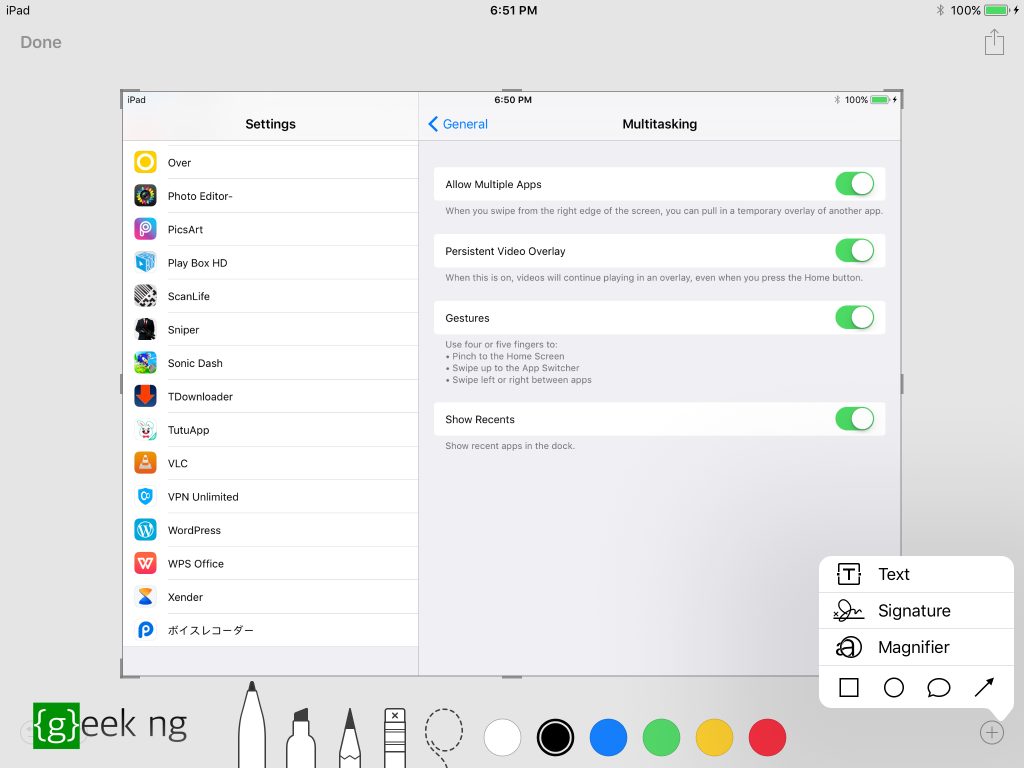
Task: Insert a circle shape
Action: [x=893, y=687]
